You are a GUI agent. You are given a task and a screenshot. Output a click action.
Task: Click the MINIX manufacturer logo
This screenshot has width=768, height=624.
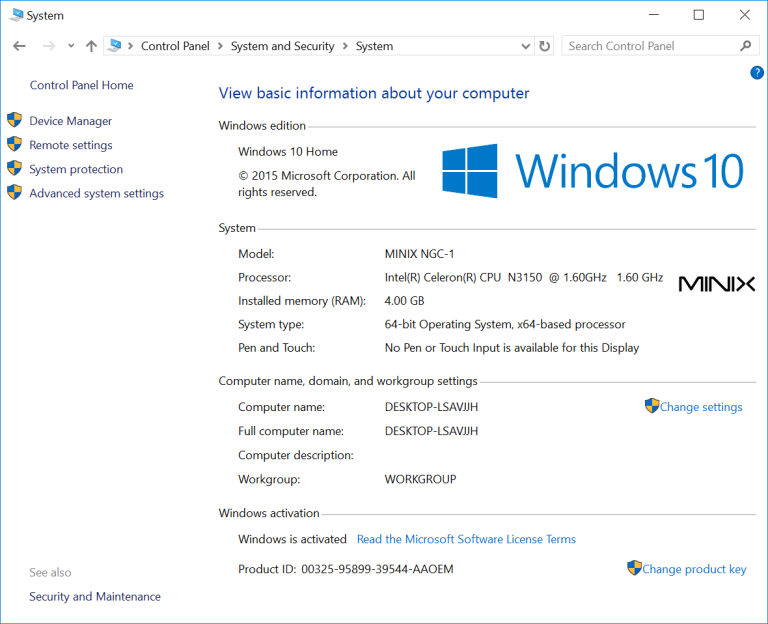coord(717,284)
